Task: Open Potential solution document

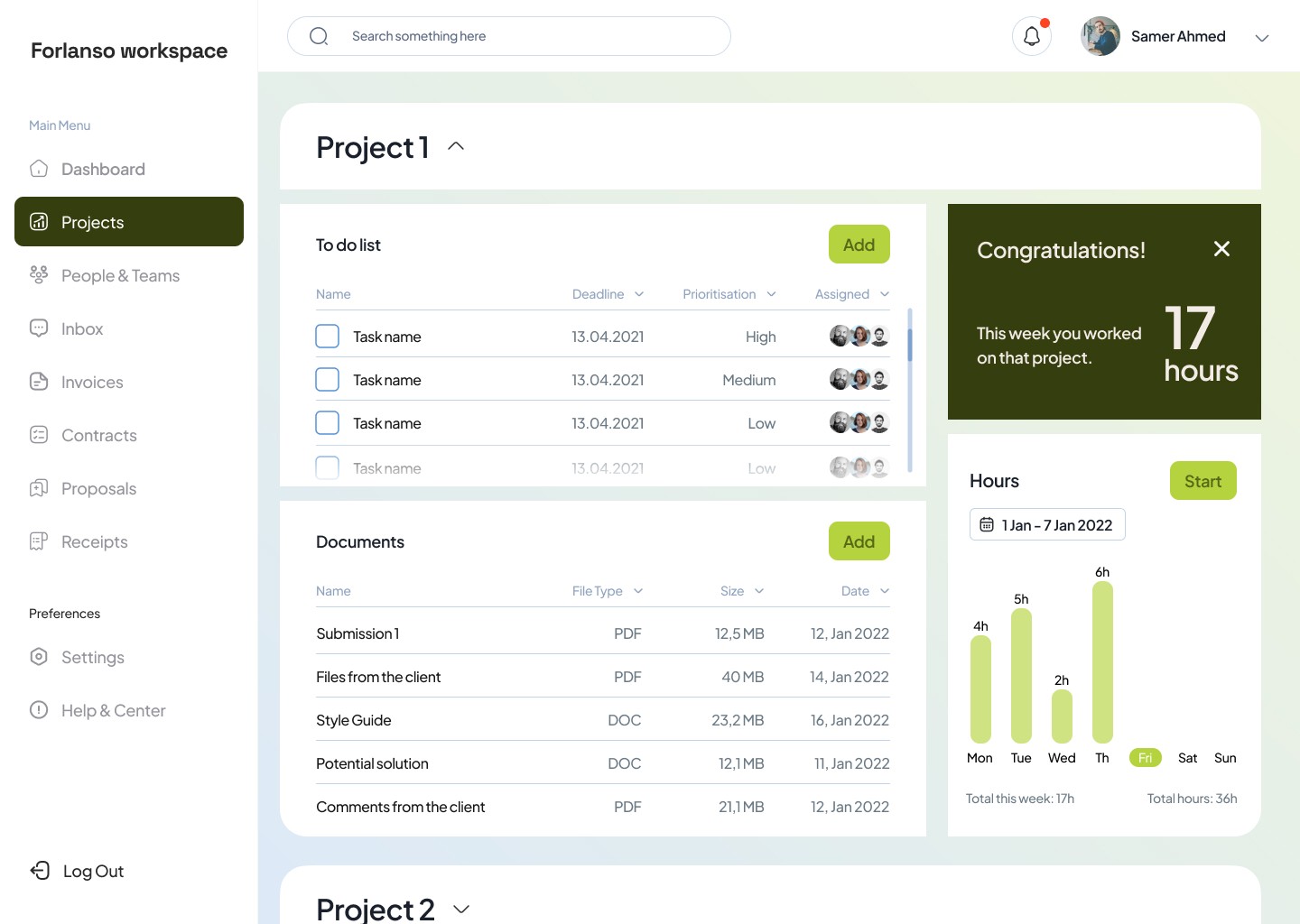Action: (603, 763)
